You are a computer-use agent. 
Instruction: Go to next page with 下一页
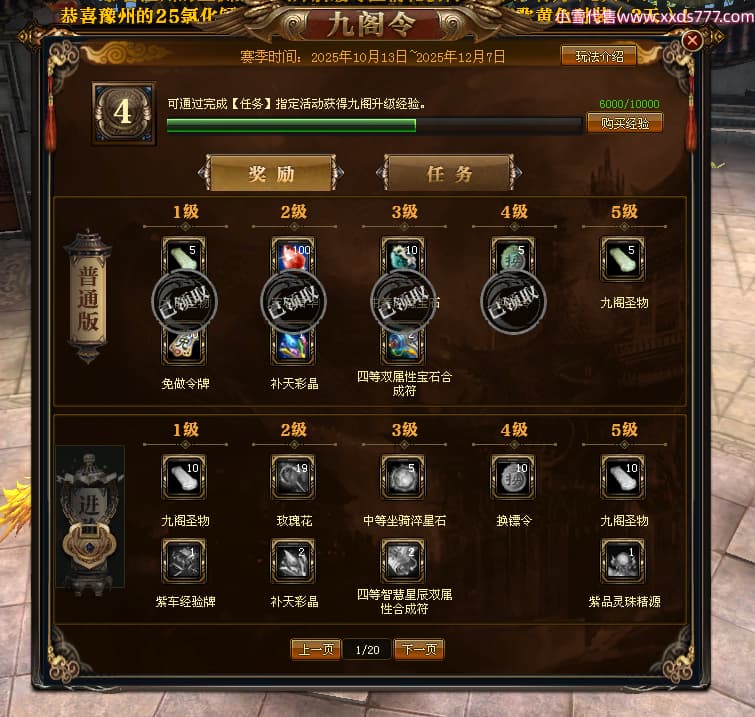tap(419, 650)
